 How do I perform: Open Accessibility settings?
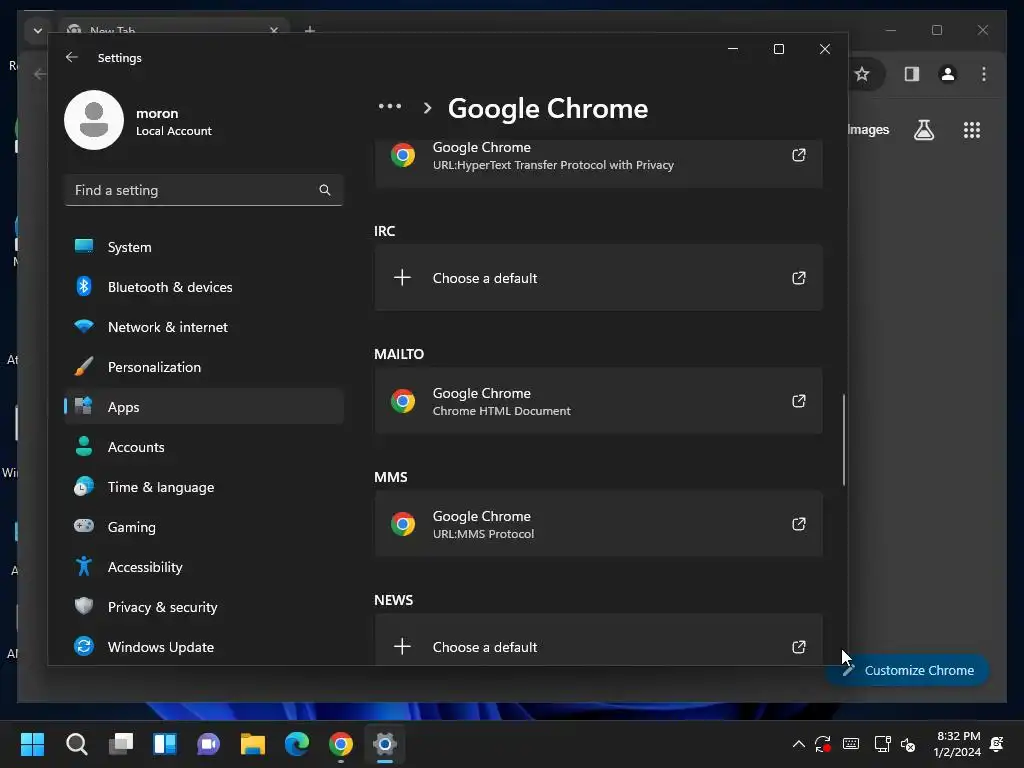[204, 567]
